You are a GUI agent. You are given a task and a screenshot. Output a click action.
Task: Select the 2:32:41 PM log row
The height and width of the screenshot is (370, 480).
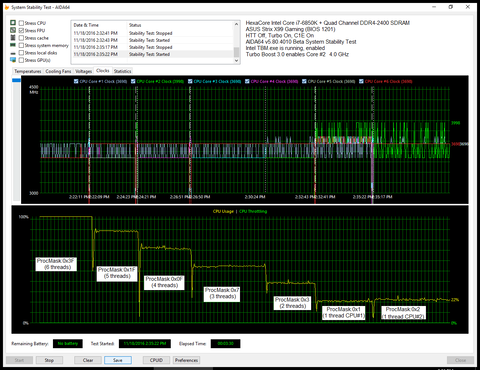point(153,33)
